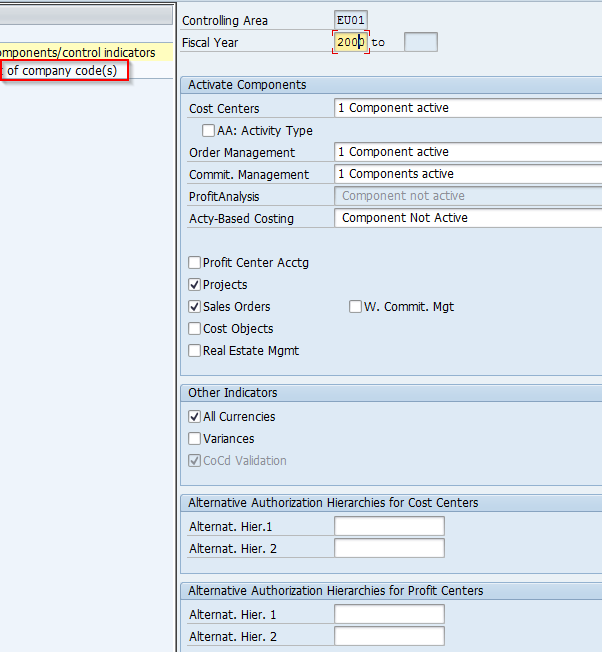
Task: Focus Cost Centers Alternat. Hier. 2 field
Action: click(390, 548)
